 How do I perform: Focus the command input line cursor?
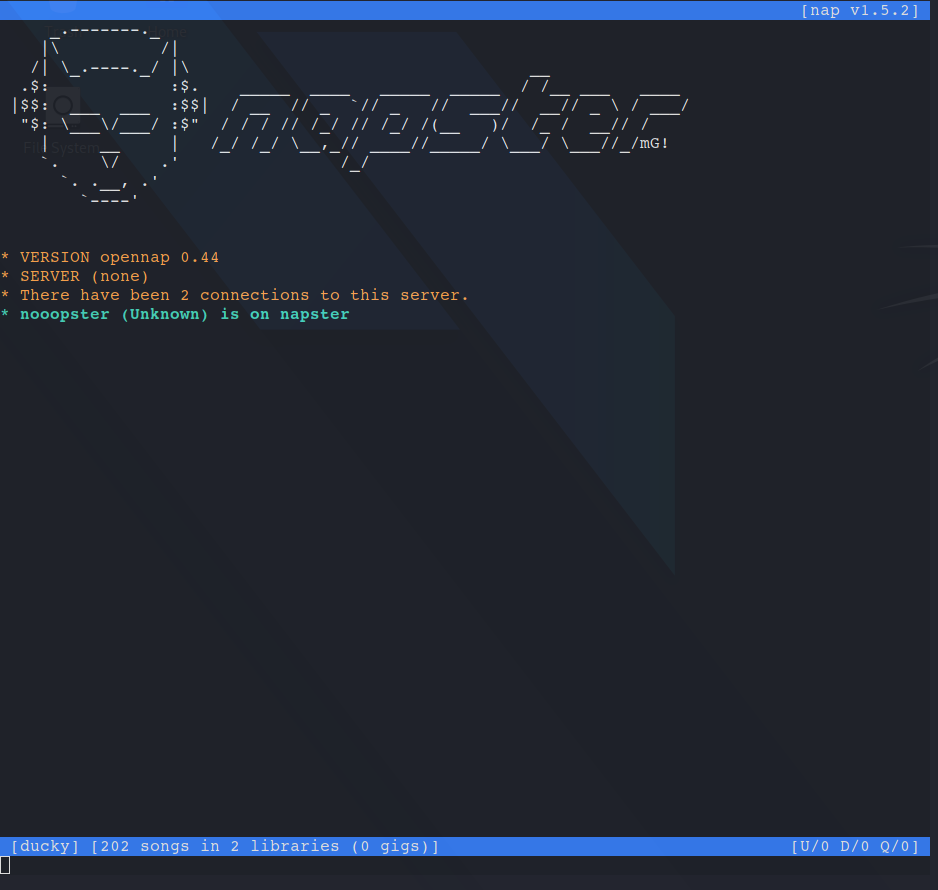point(5,865)
